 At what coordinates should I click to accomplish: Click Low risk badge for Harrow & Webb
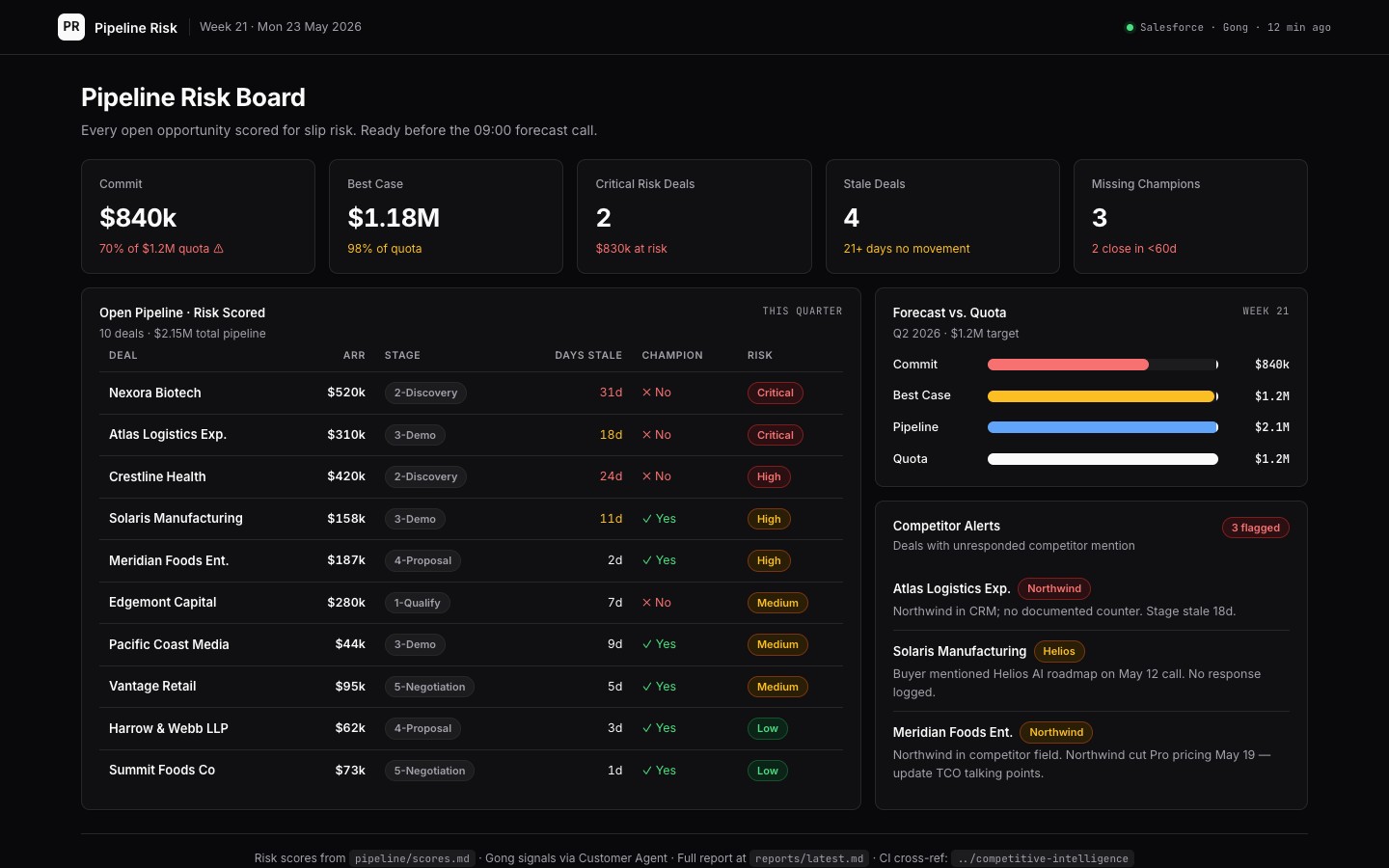pos(768,728)
